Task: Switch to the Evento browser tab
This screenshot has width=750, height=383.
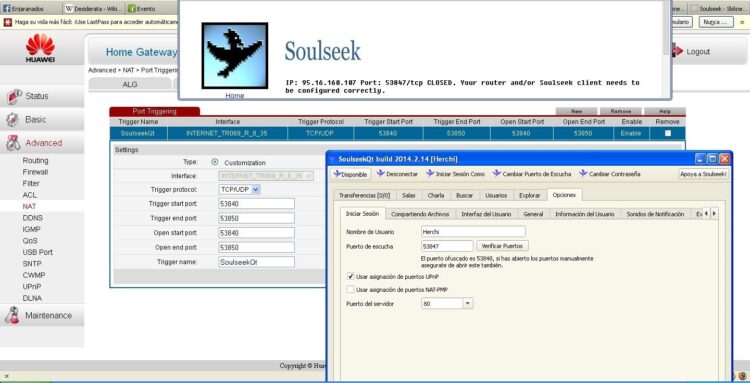Action: pos(152,8)
